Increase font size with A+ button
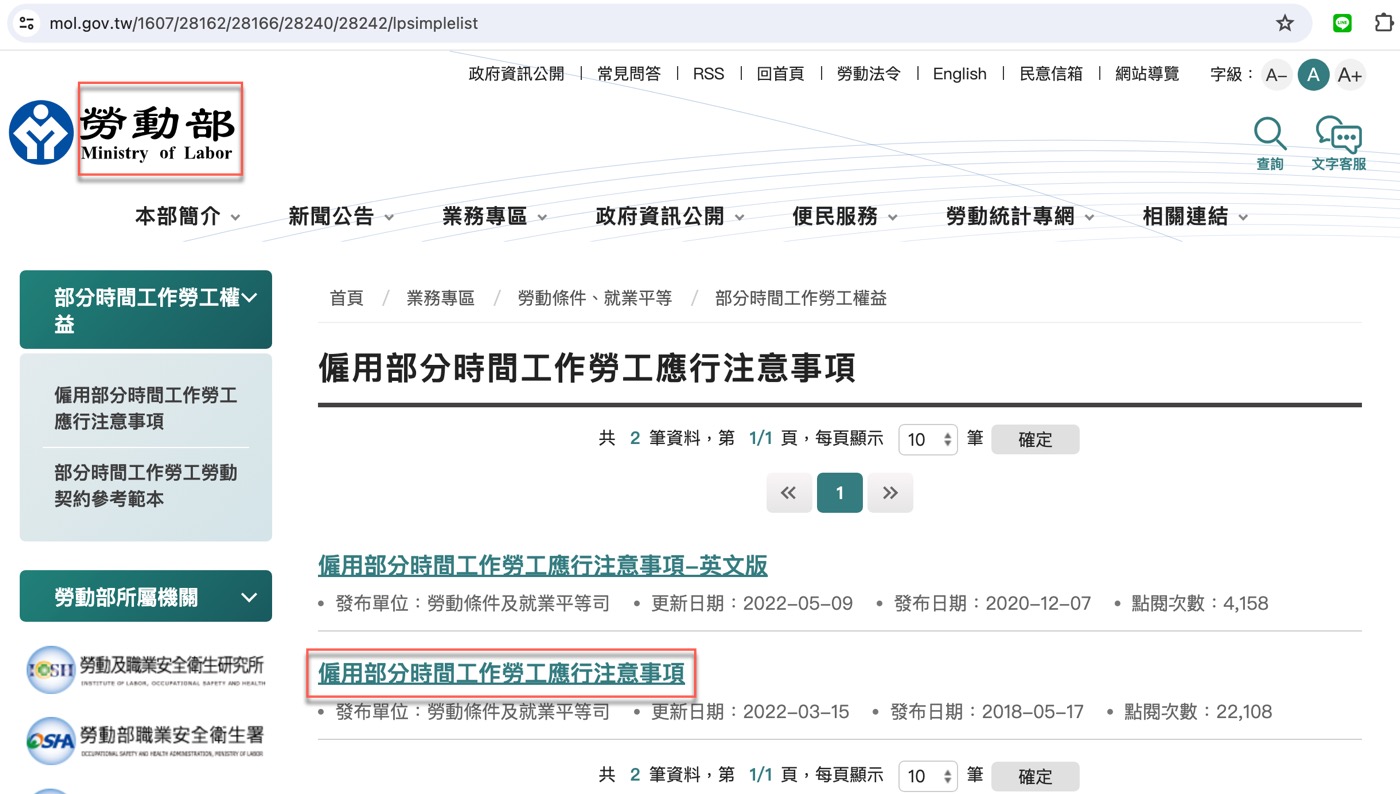 click(1350, 75)
